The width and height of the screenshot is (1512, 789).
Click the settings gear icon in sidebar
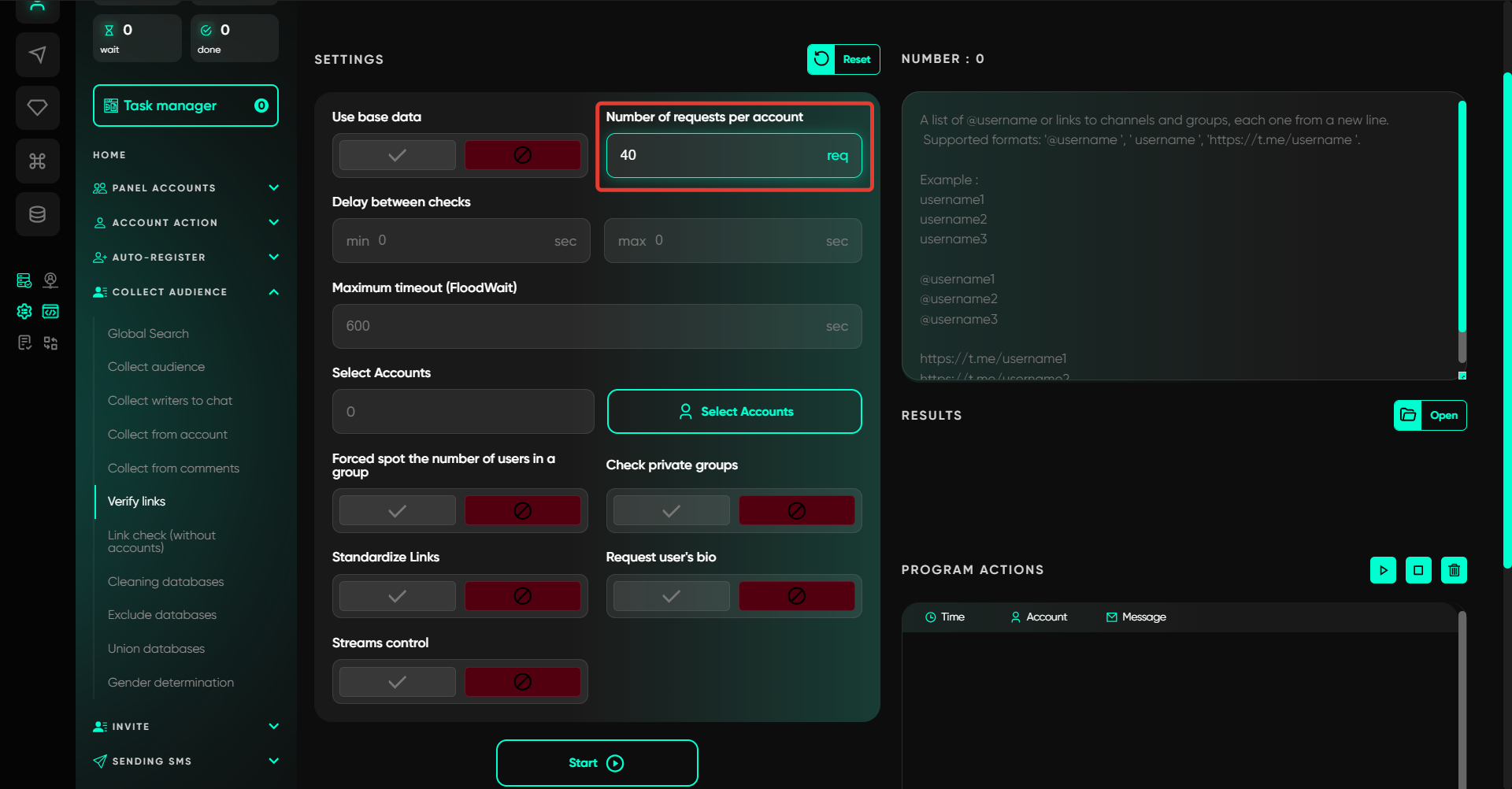tap(24, 312)
